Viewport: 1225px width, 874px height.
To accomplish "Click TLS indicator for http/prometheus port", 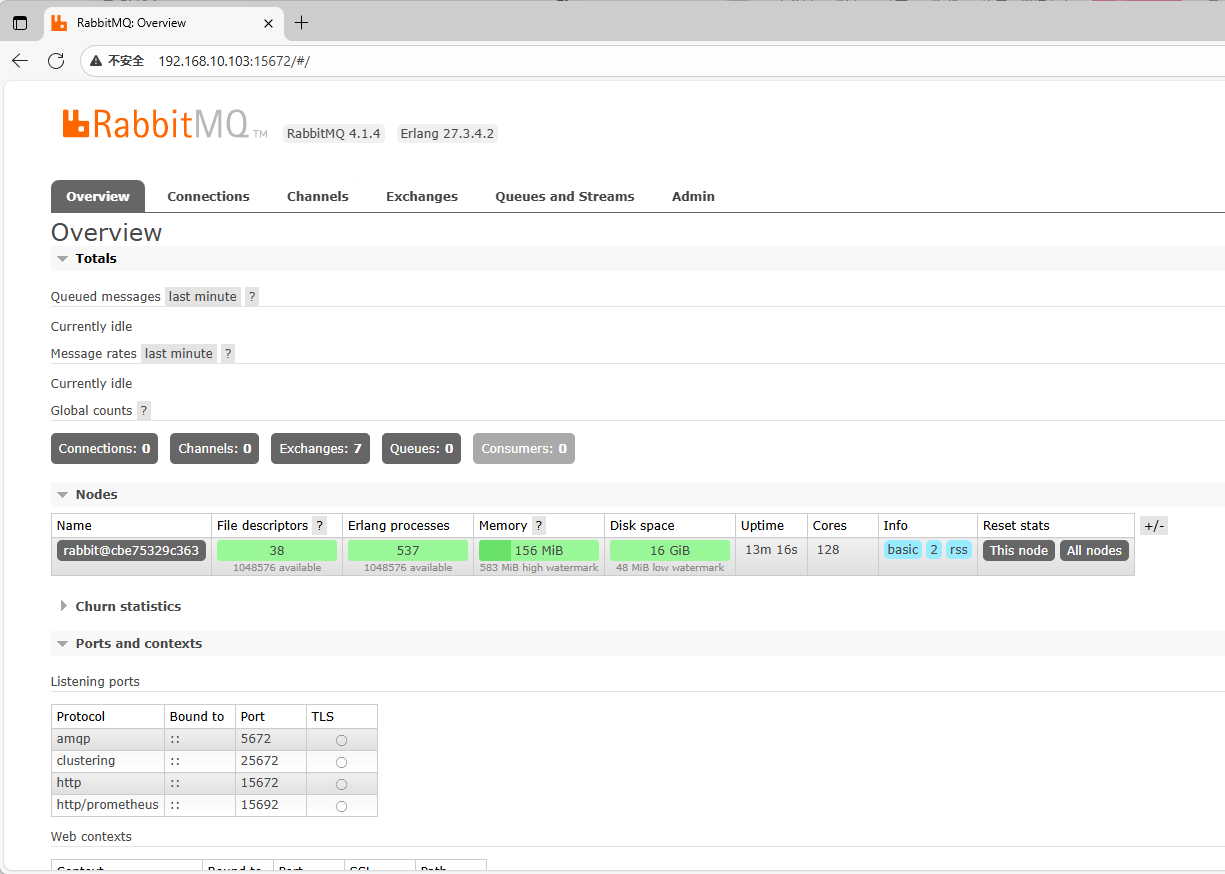I will [341, 806].
